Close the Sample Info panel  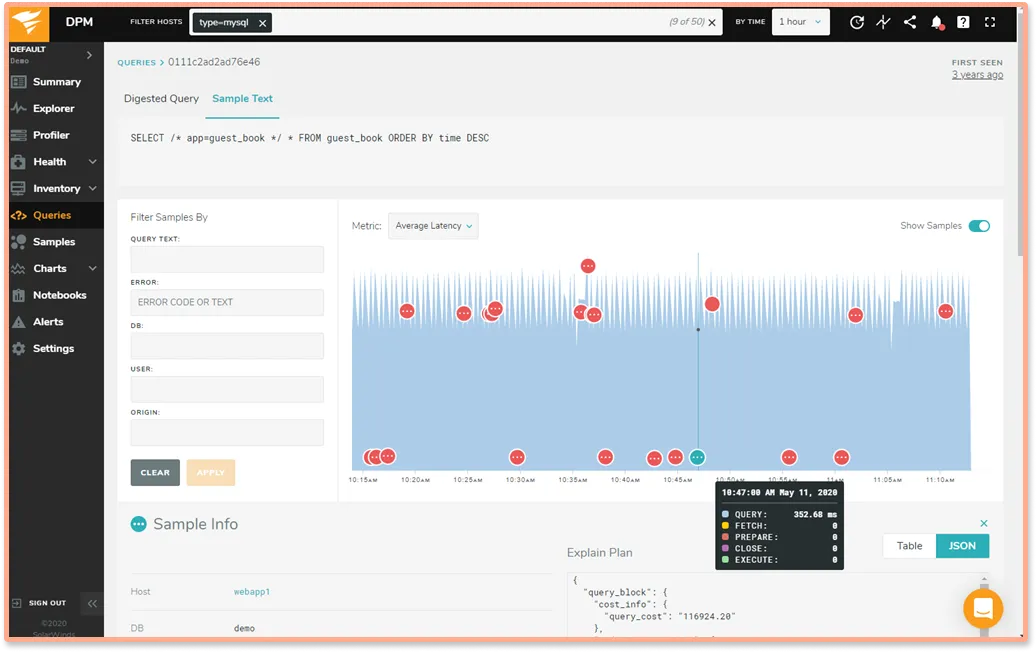[984, 523]
